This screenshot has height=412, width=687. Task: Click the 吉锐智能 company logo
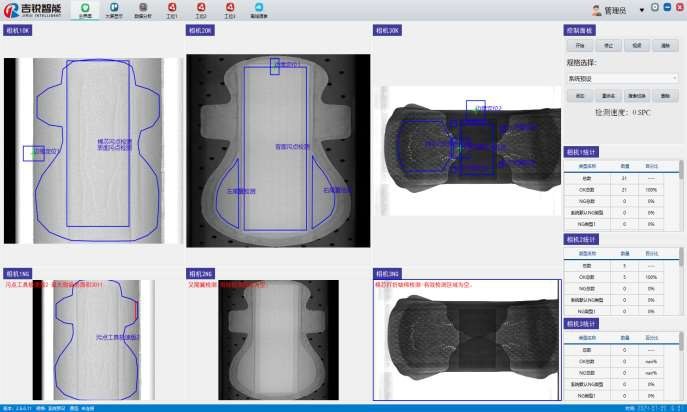coord(32,10)
